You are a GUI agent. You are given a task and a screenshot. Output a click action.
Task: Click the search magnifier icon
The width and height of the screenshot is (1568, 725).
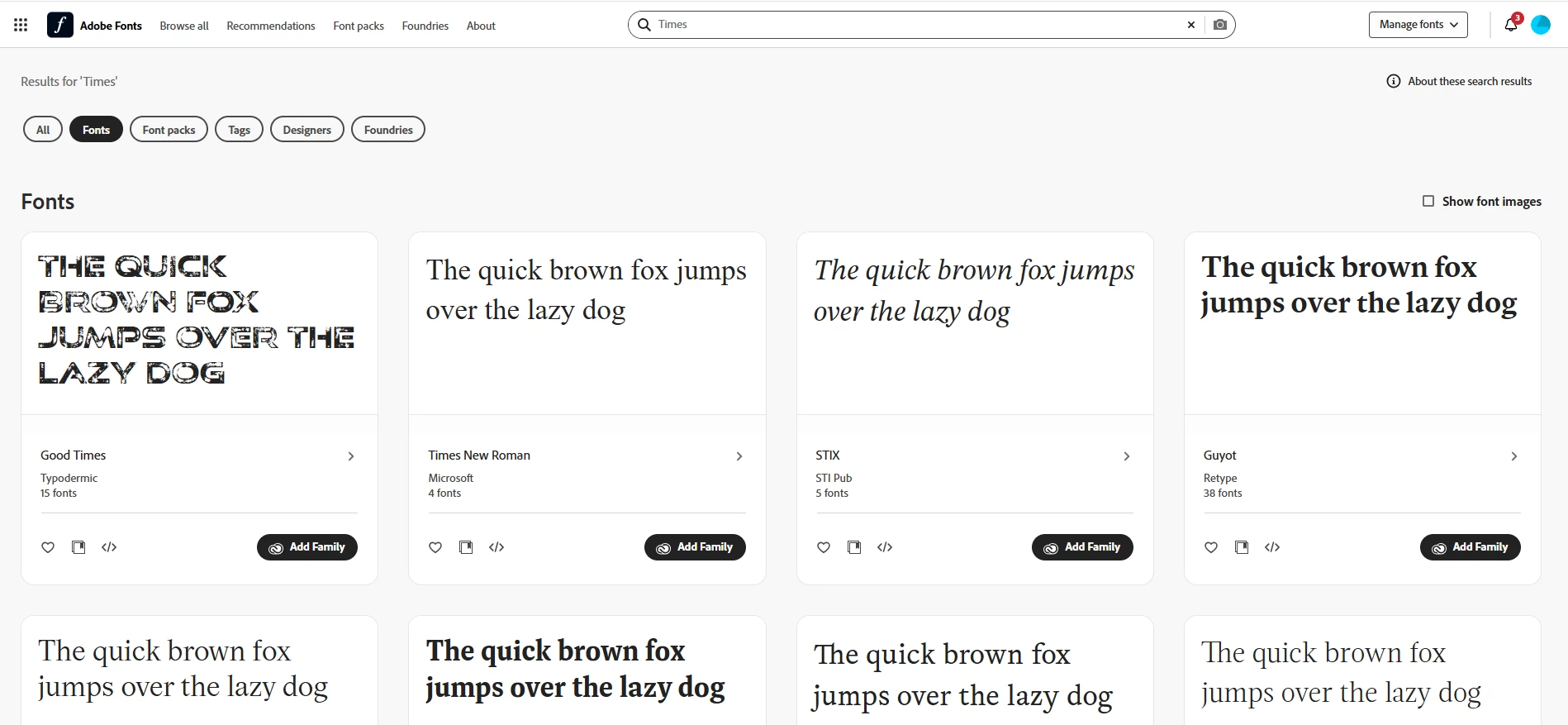644,25
